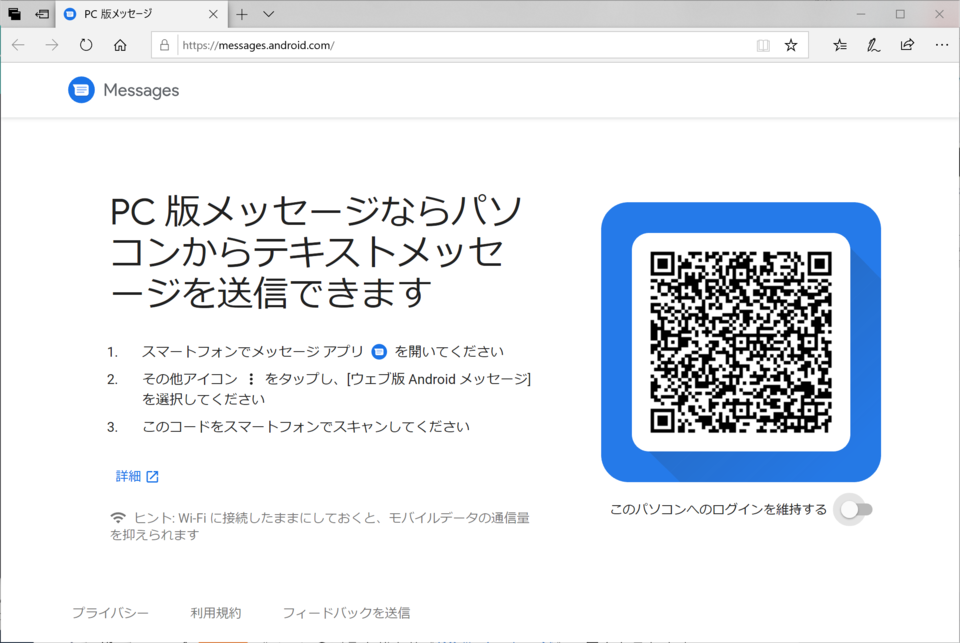
Task: Expand tab previews chevron
Action: [268, 14]
